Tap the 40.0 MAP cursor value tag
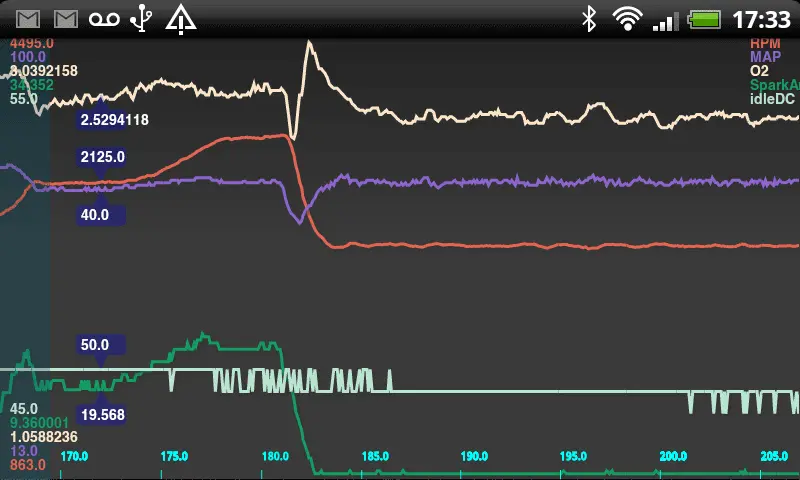The image size is (800, 480). click(95, 214)
